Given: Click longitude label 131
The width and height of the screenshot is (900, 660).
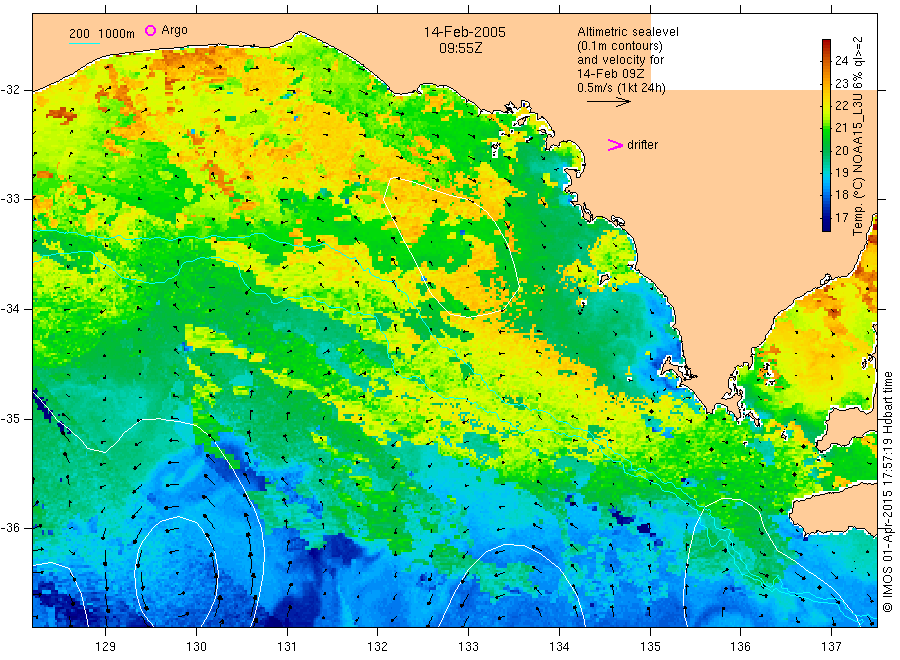Looking at the screenshot, I should click(x=287, y=647).
